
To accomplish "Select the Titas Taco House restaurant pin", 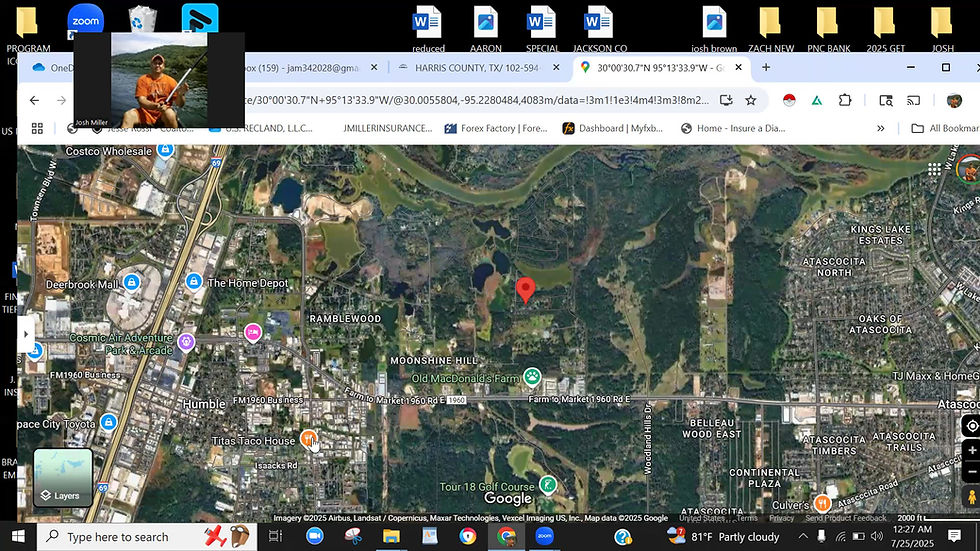I will coord(308,439).
